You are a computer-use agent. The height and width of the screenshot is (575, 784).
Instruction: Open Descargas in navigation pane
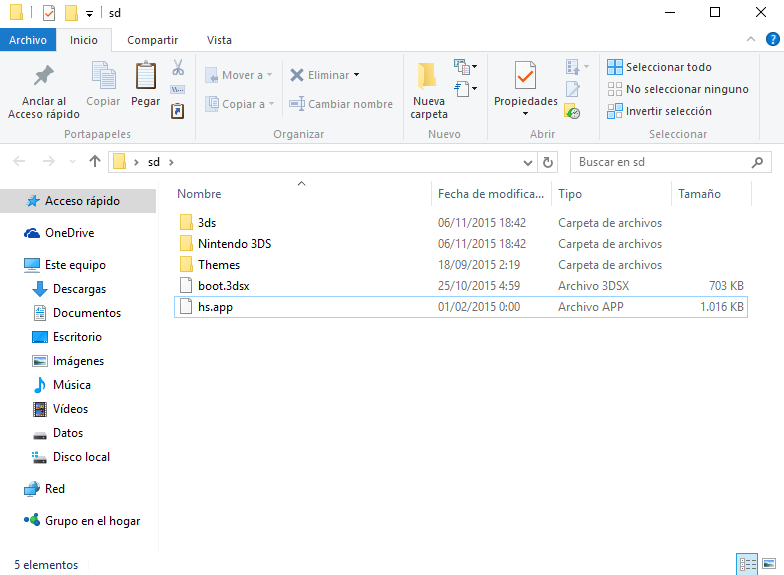pyautogui.click(x=78, y=289)
